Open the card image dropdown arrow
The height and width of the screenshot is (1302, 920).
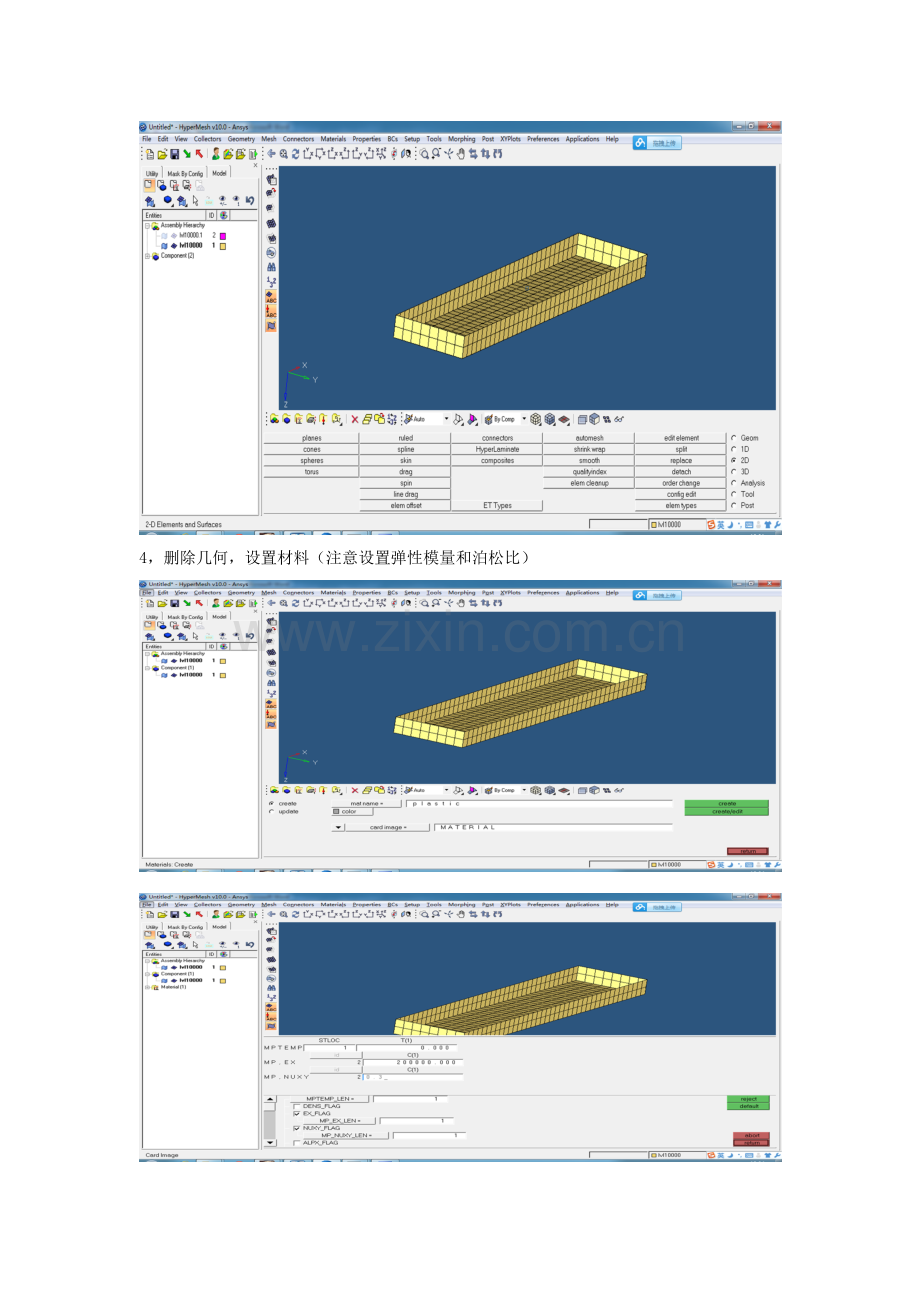coord(338,827)
